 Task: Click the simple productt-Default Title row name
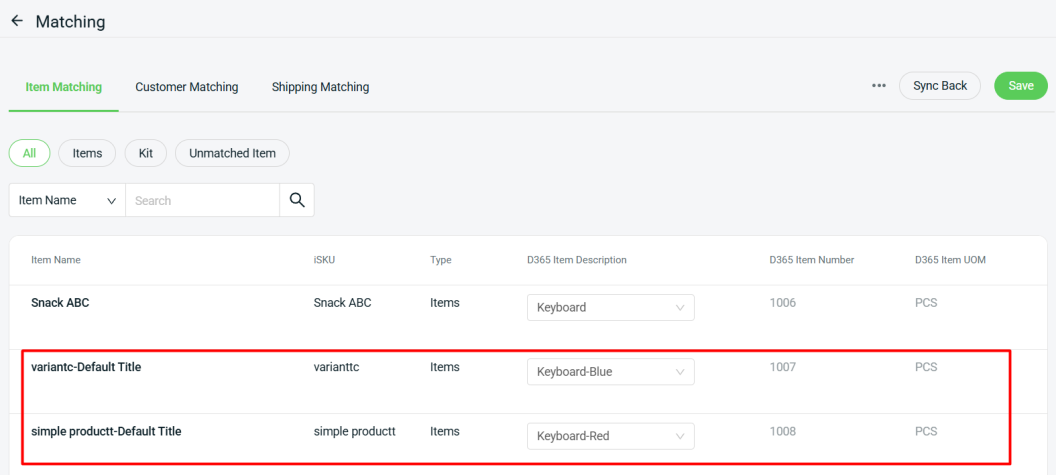(106, 431)
